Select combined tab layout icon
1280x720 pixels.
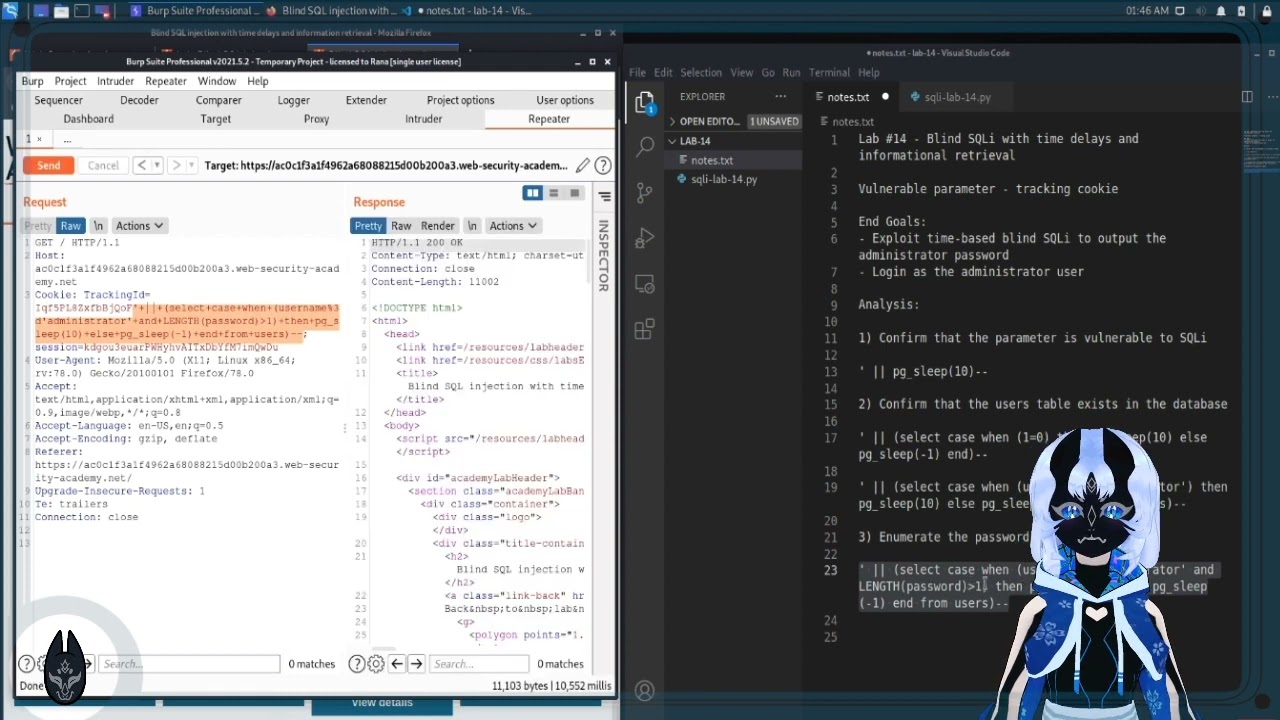(574, 193)
